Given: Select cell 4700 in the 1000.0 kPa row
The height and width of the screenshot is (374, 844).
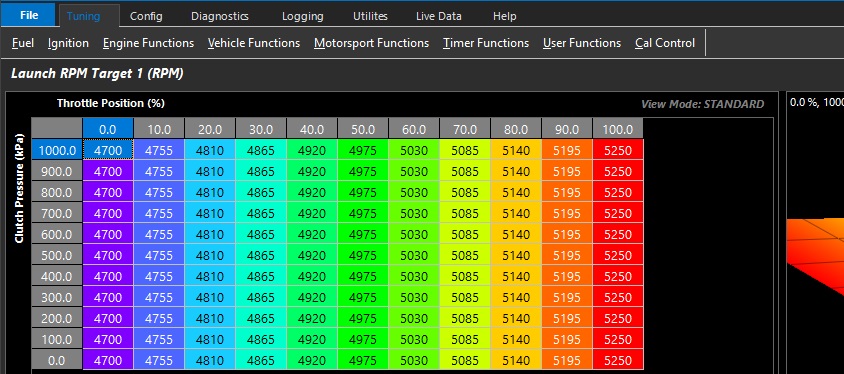Looking at the screenshot, I should [108, 150].
